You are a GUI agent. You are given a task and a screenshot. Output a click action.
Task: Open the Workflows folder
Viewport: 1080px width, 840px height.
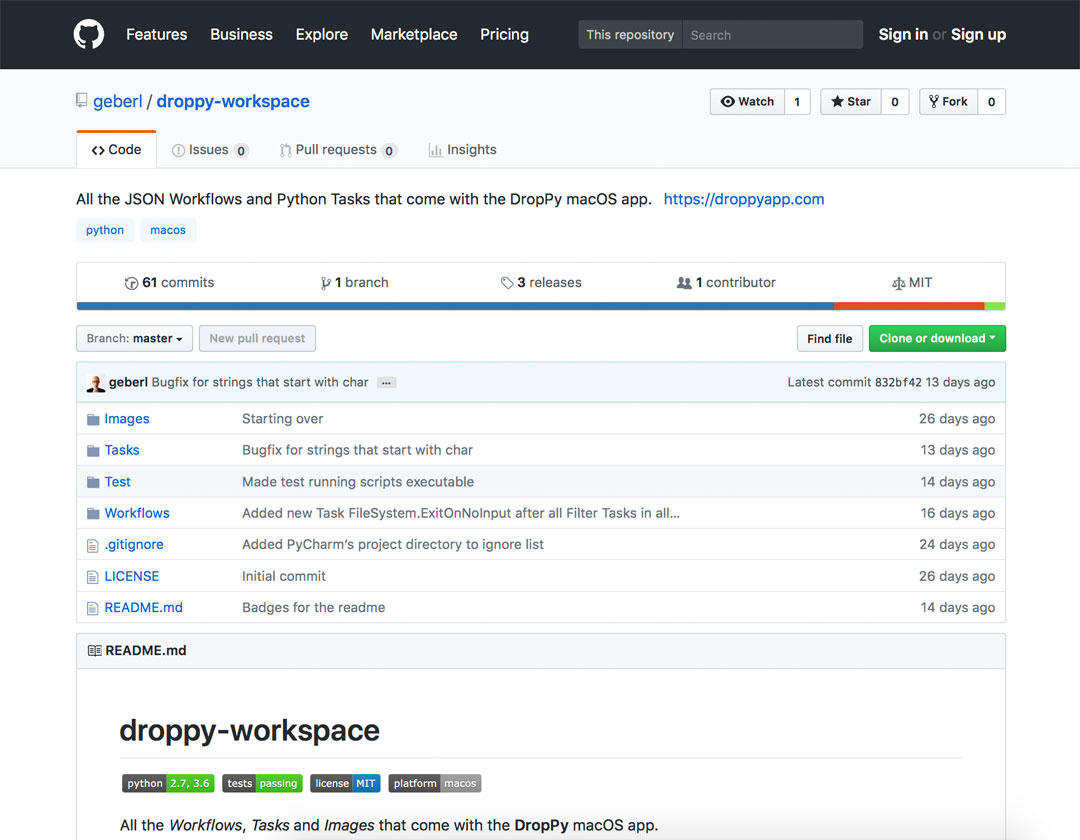[137, 513]
